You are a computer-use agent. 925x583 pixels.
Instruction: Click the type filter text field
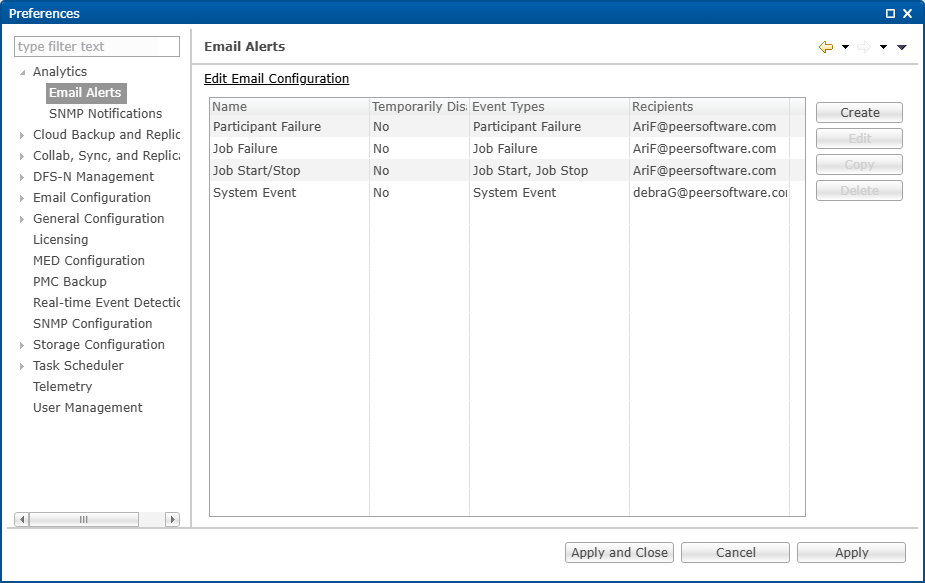pos(97,47)
